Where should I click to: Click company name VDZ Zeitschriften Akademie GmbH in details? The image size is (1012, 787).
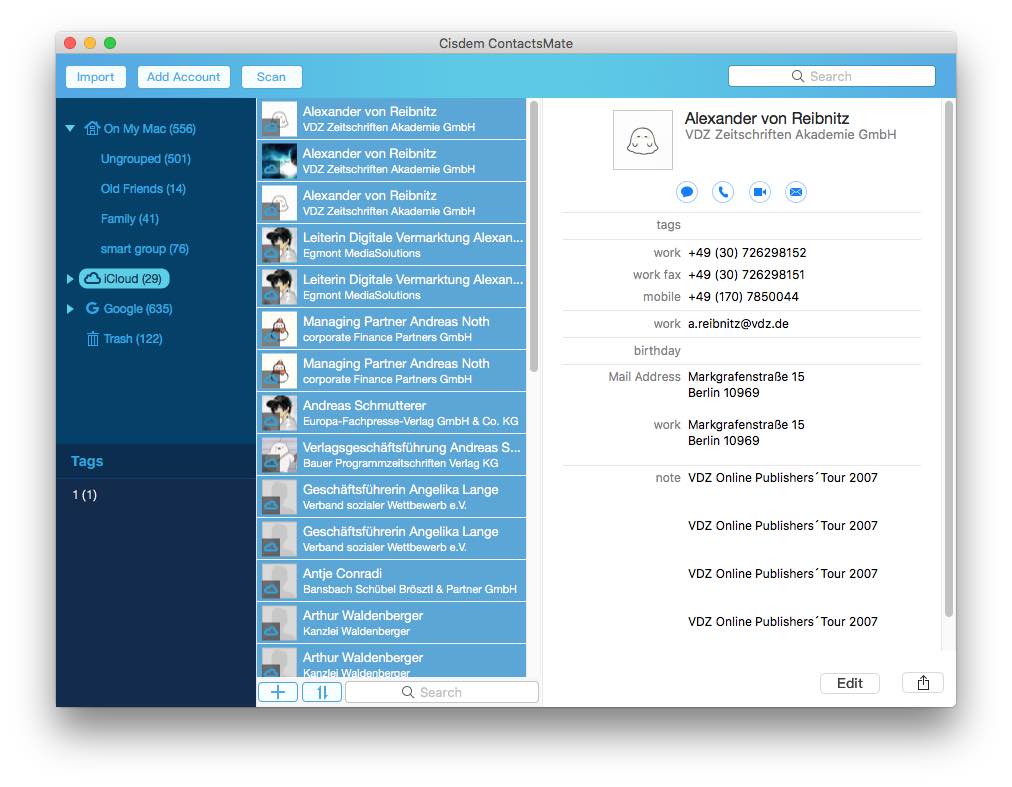point(791,134)
